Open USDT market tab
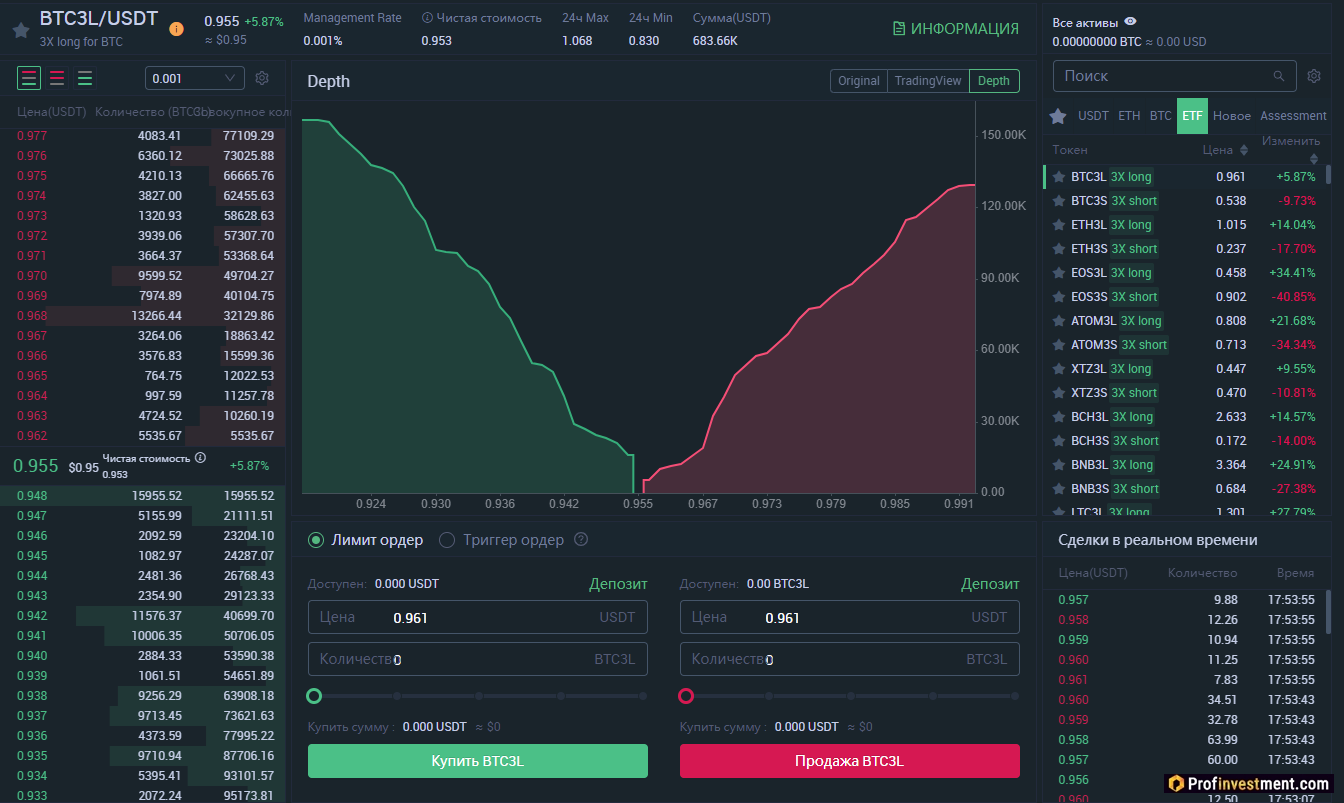 [1093, 116]
